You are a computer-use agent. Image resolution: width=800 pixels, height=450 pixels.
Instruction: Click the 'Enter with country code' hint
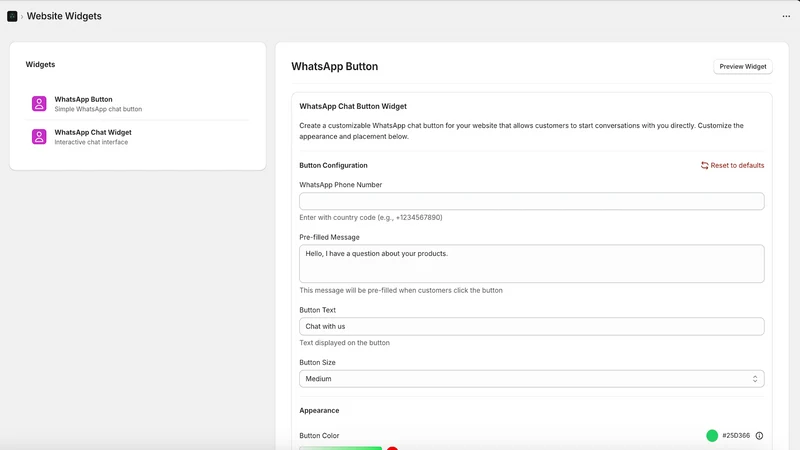pyautogui.click(x=371, y=217)
